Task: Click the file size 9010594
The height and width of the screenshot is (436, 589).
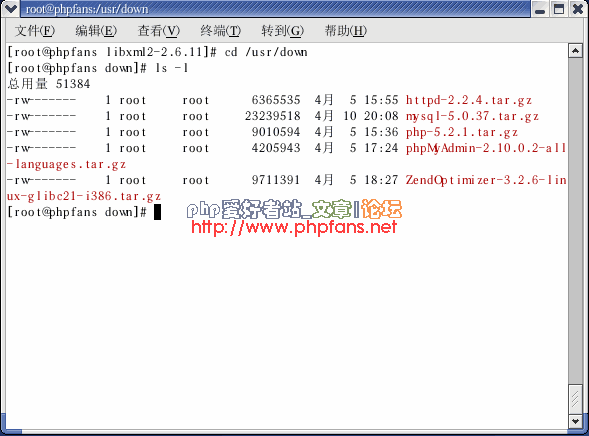Action: point(276,132)
